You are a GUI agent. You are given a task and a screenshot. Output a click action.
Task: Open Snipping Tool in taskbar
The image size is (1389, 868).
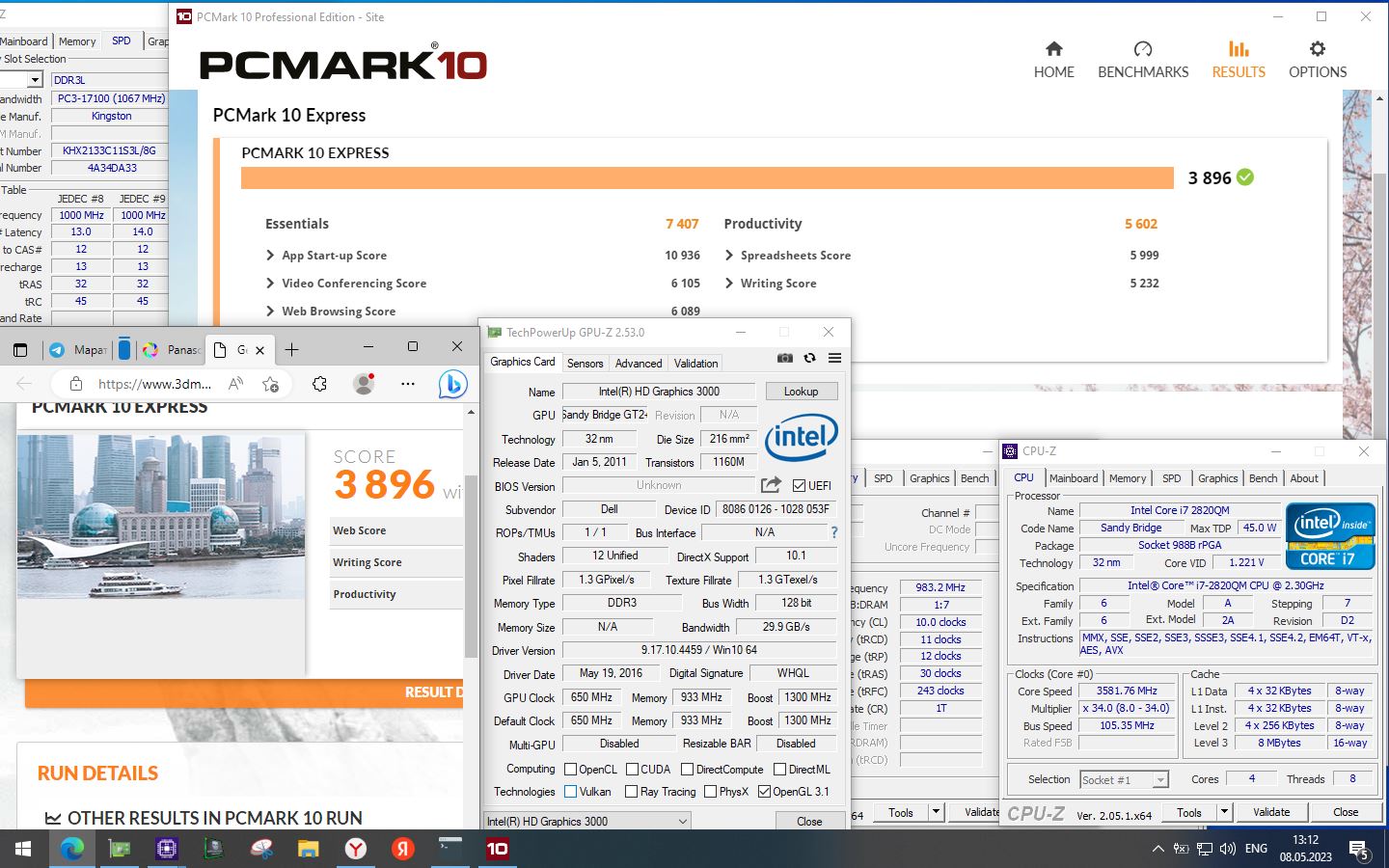point(260,849)
